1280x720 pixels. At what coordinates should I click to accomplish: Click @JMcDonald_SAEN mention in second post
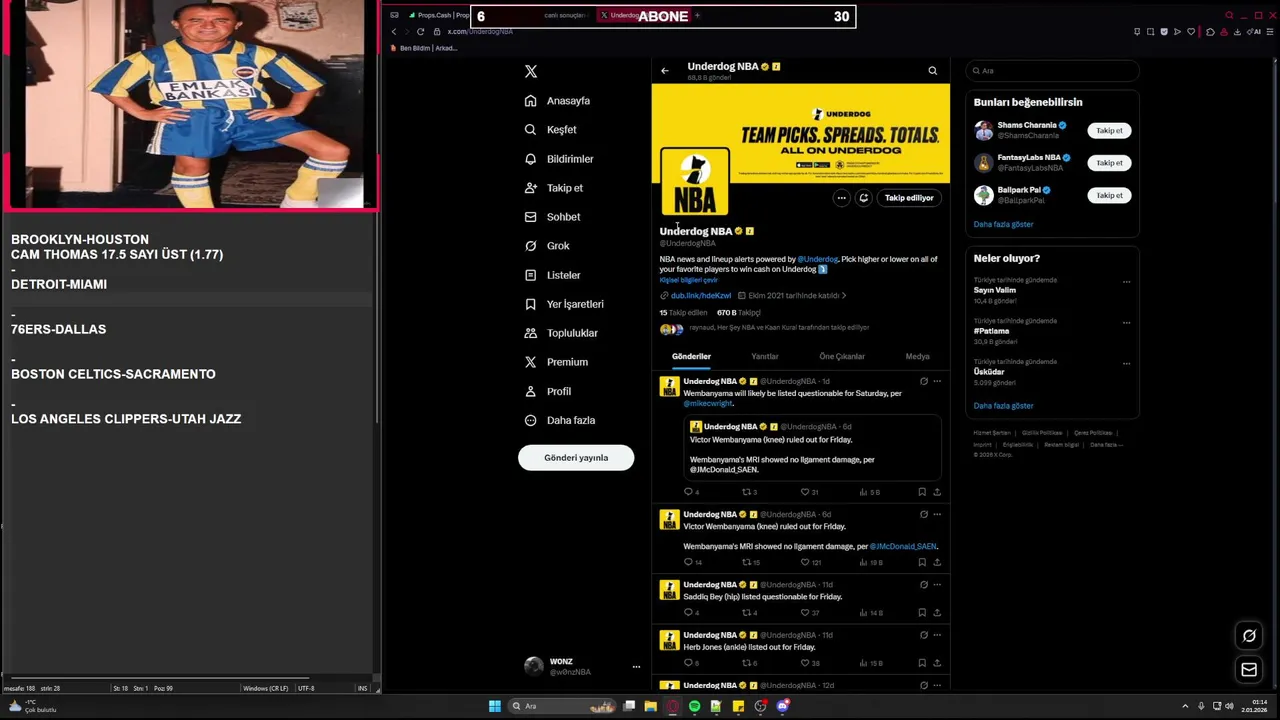[903, 547]
